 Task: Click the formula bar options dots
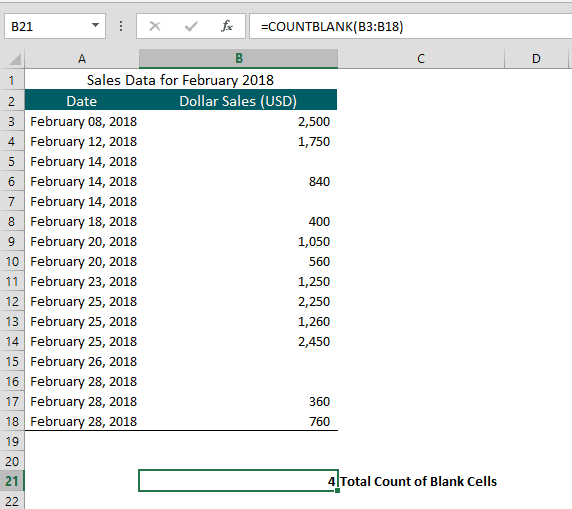coord(121,26)
